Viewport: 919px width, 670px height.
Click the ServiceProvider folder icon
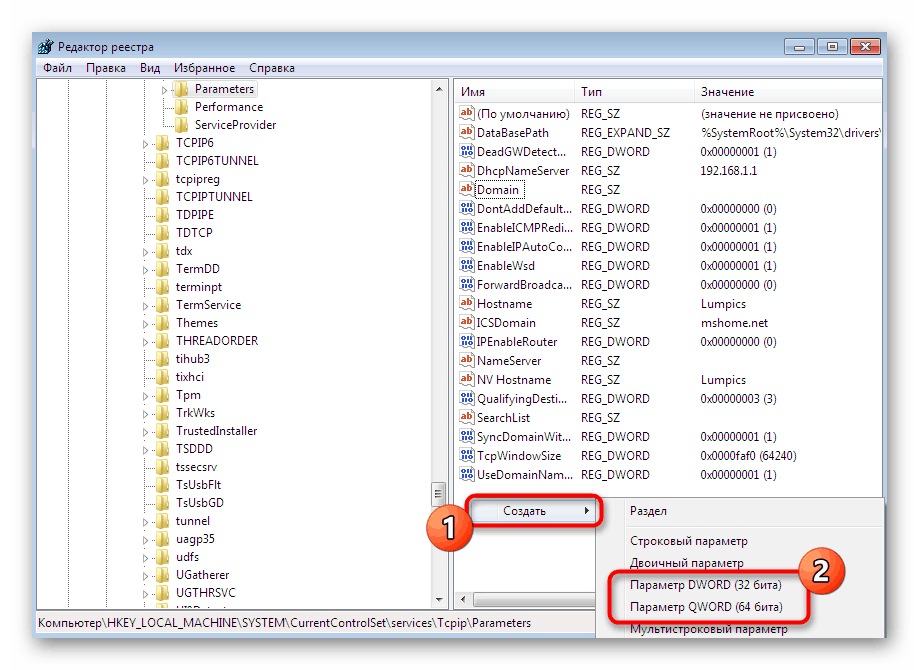[x=182, y=125]
